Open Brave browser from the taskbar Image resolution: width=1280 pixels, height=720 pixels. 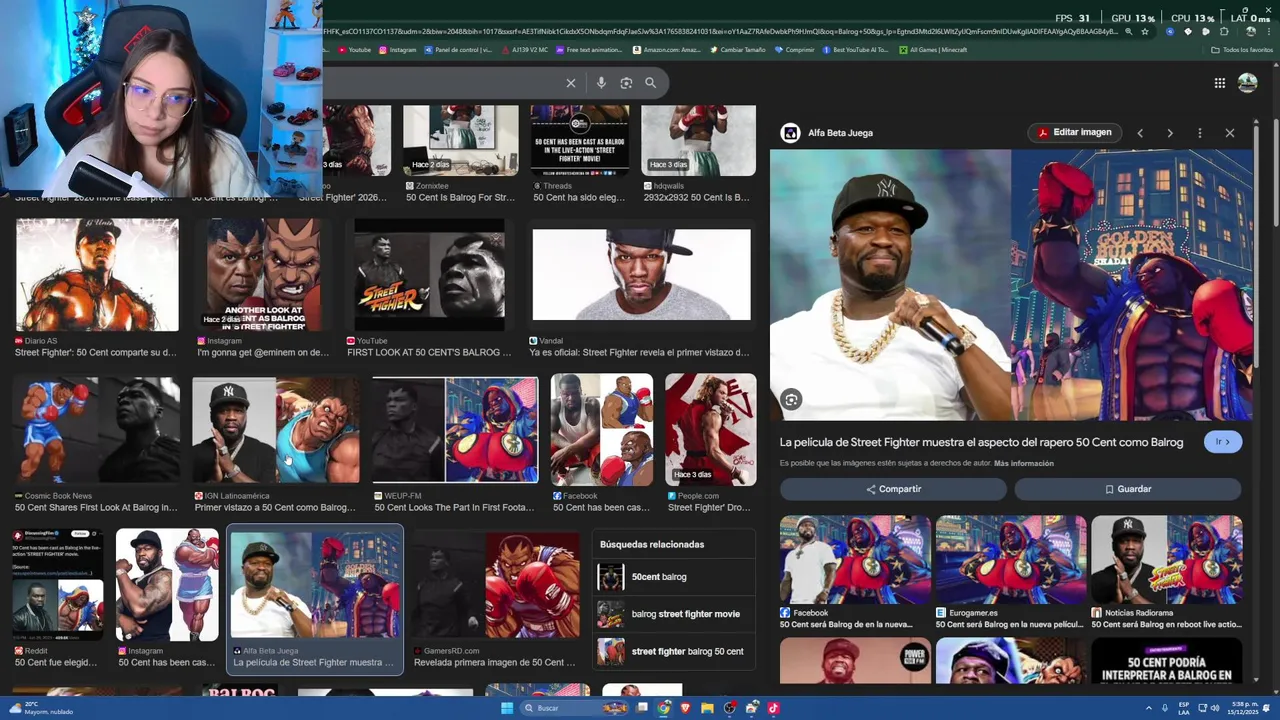pyautogui.click(x=685, y=708)
